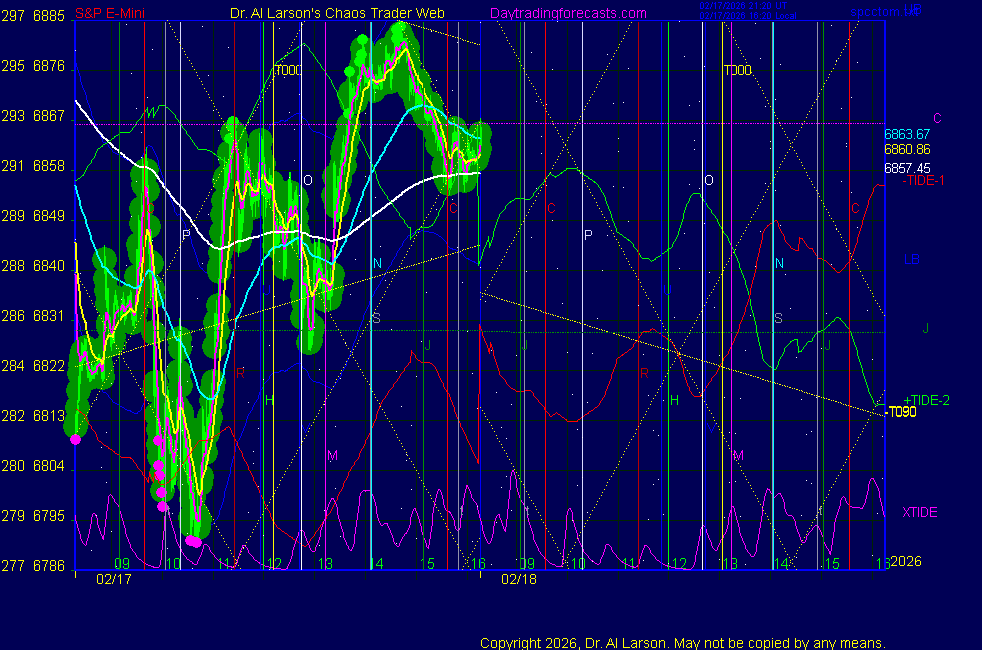
Task: Select the green +TIDE-2 legend label
Action: tap(924, 400)
